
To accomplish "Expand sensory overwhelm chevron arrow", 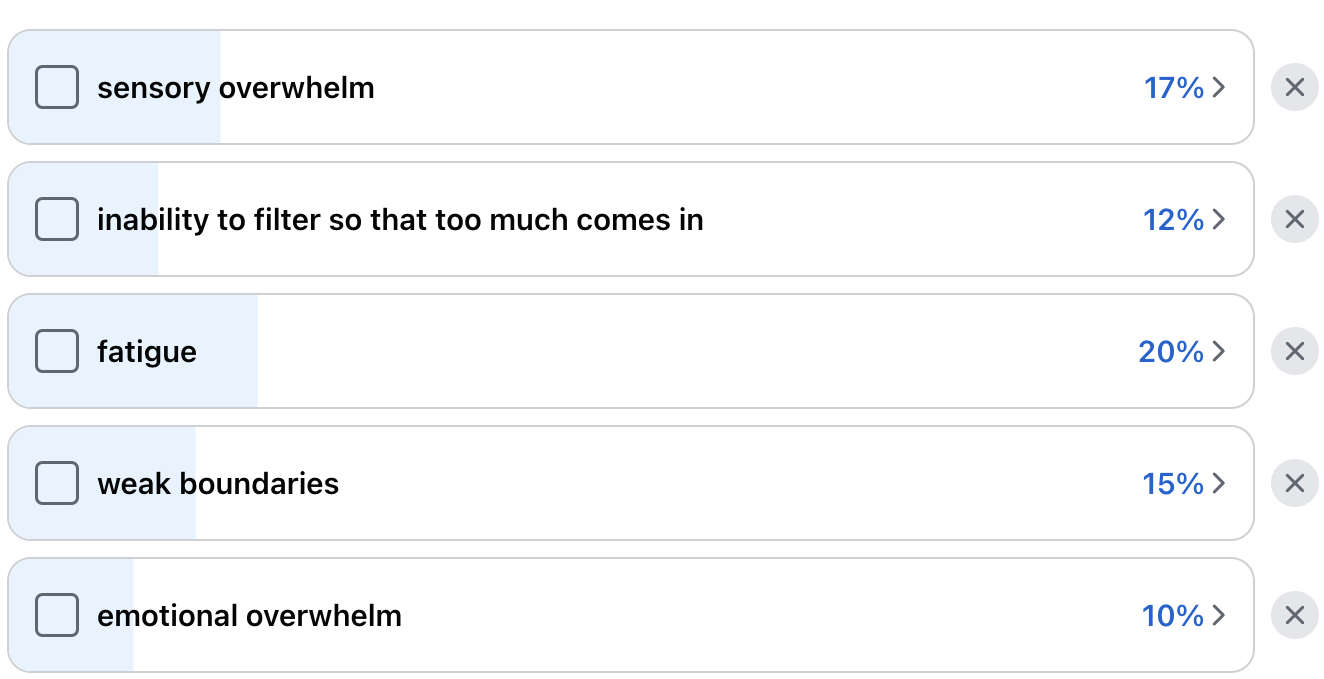I will click(1218, 88).
